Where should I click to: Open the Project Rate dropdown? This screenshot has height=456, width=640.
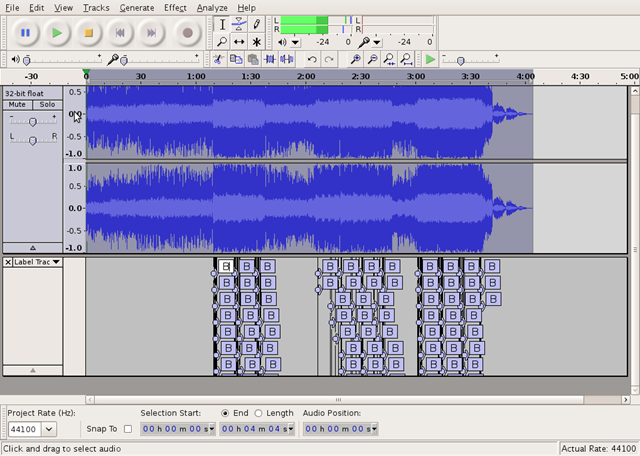click(49, 429)
